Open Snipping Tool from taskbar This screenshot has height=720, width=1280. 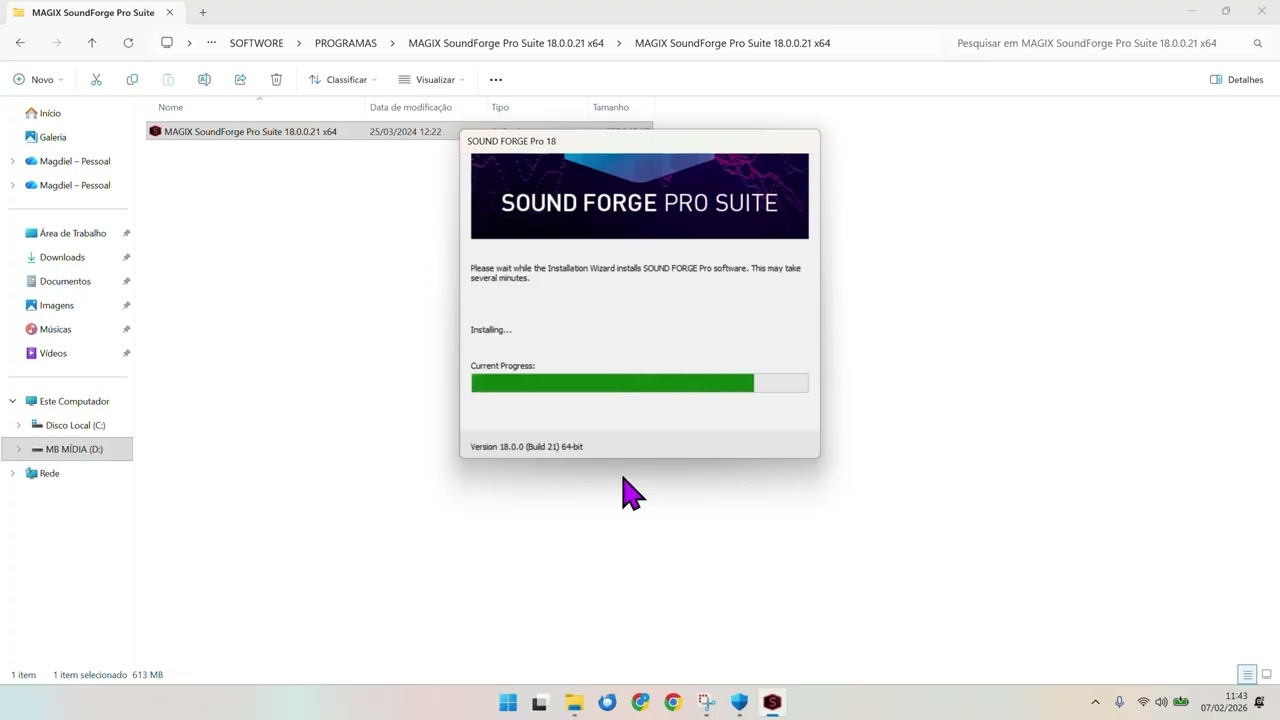coord(706,703)
